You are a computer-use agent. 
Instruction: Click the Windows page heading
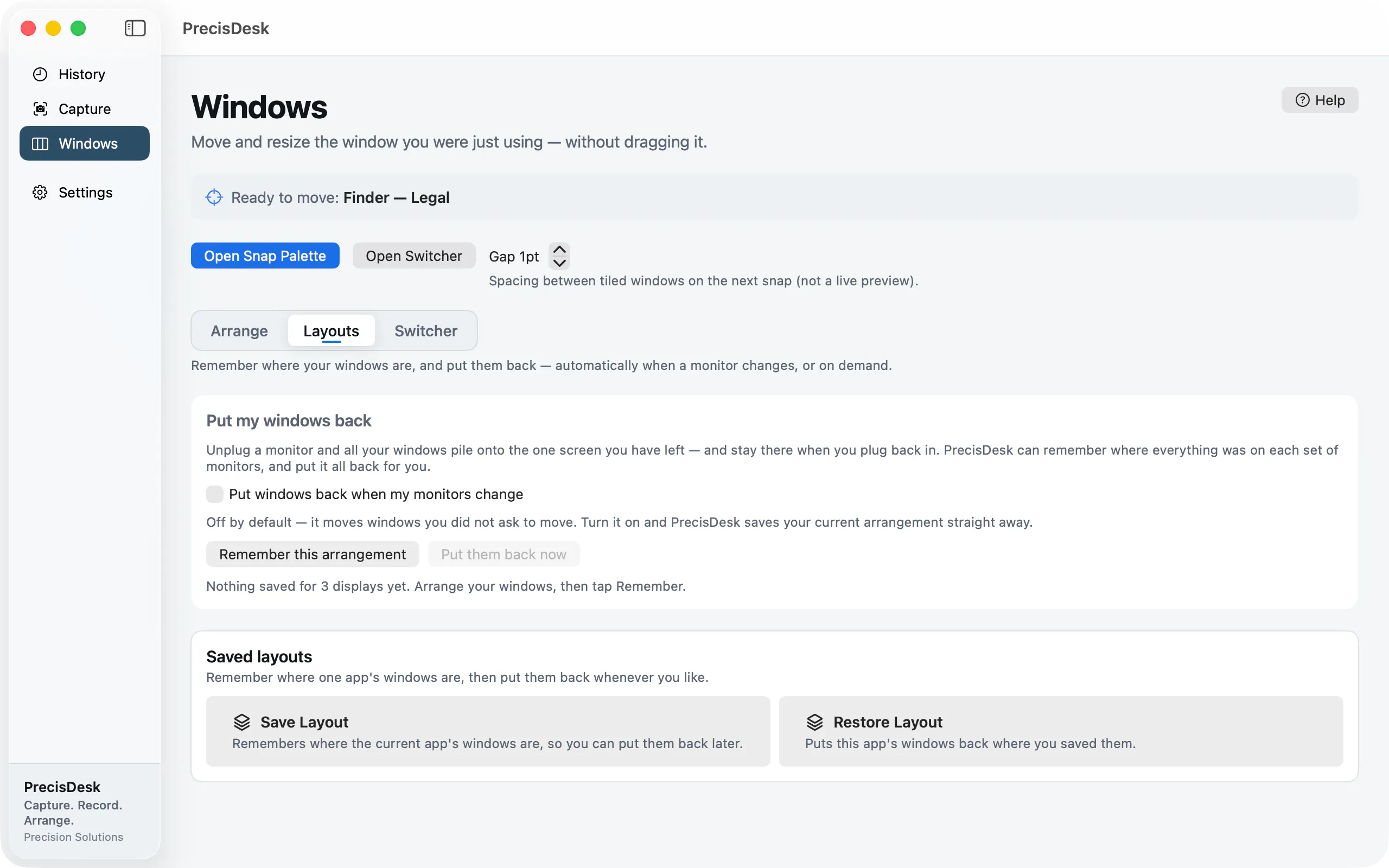coord(259,107)
